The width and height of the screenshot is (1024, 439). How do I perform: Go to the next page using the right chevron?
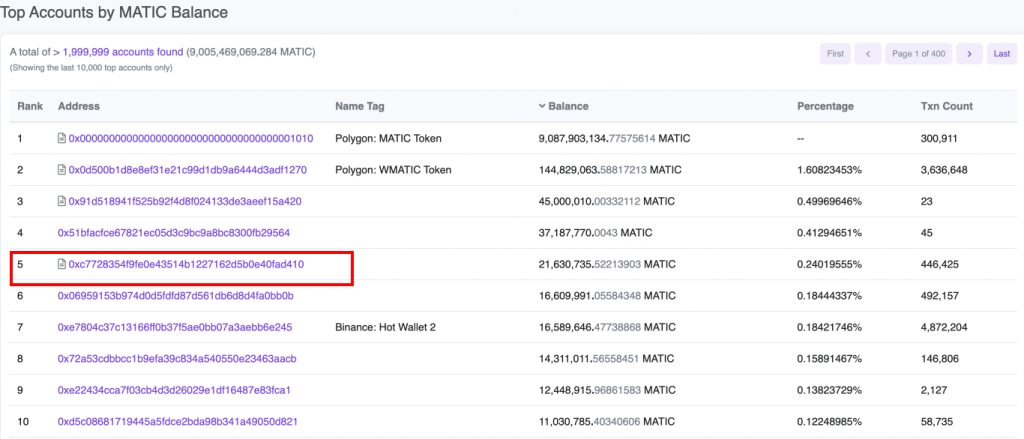pyautogui.click(x=968, y=54)
